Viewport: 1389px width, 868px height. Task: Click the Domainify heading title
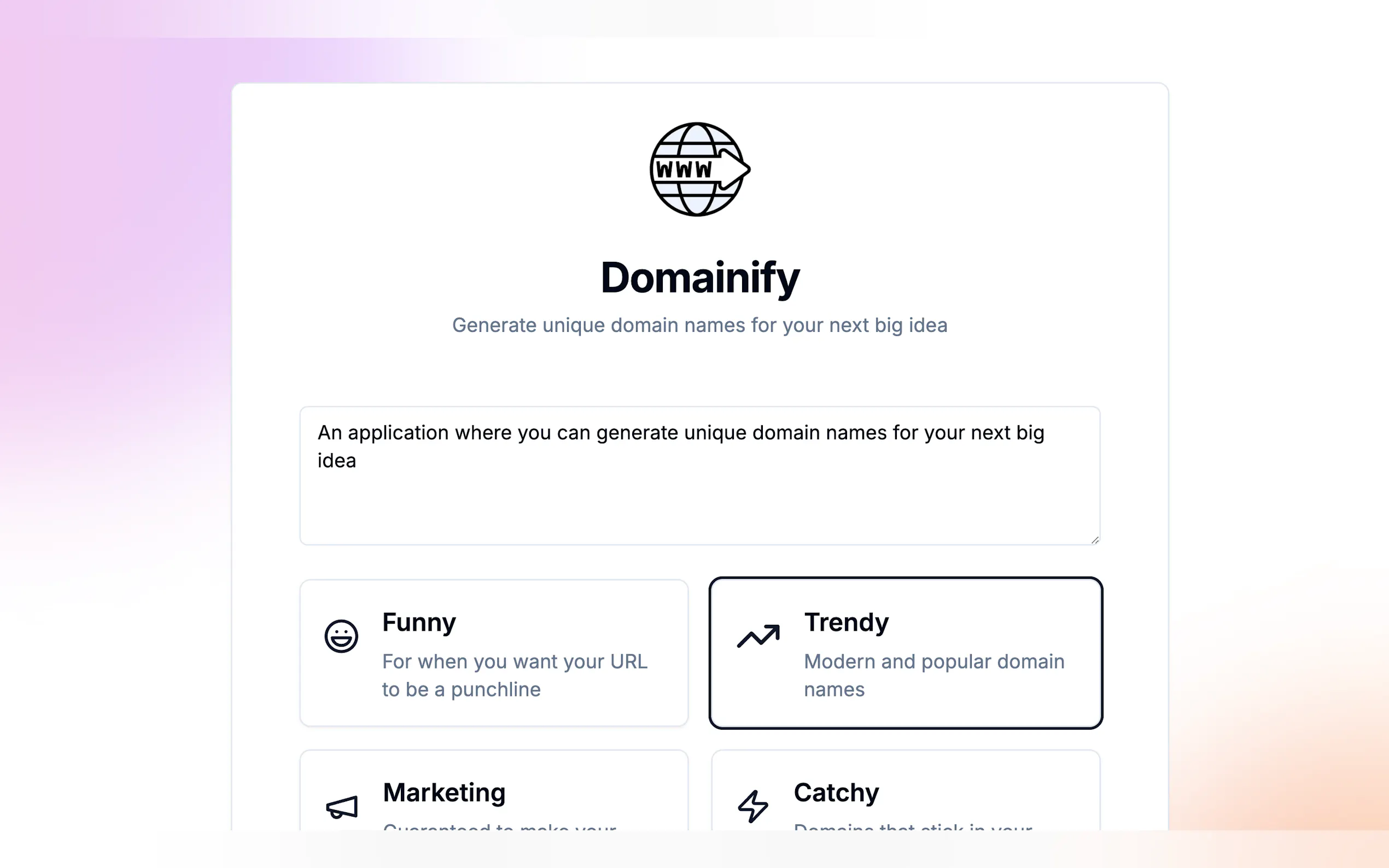point(699,278)
